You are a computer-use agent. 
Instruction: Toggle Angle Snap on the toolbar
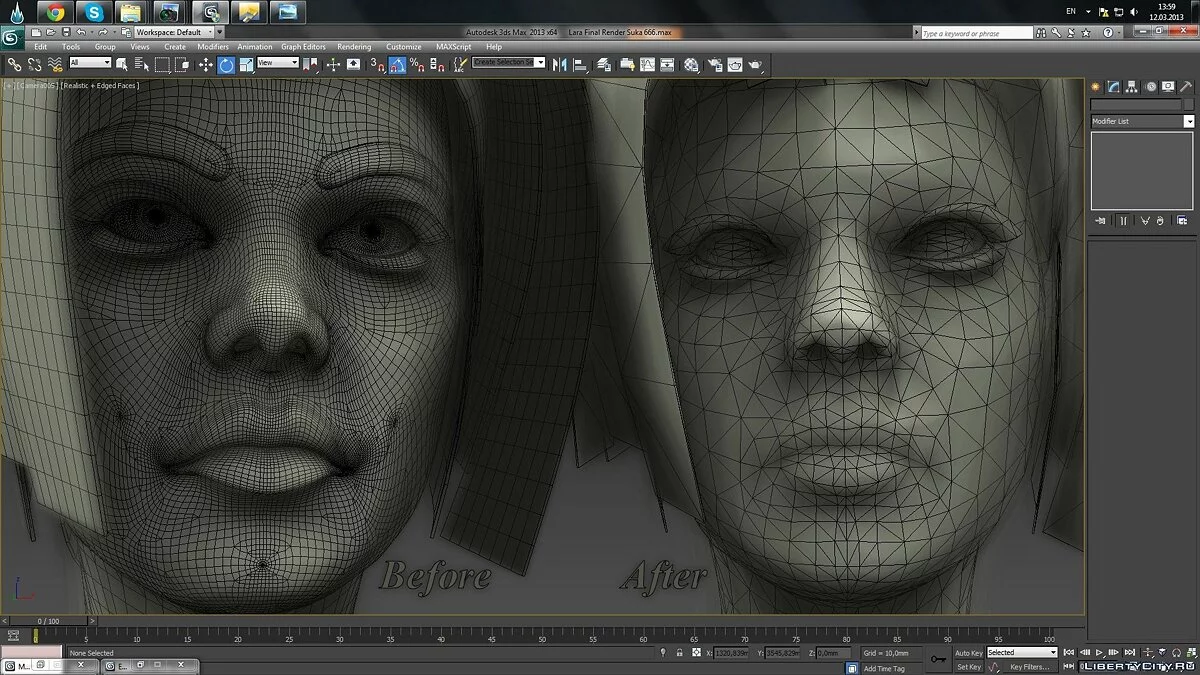(397, 64)
